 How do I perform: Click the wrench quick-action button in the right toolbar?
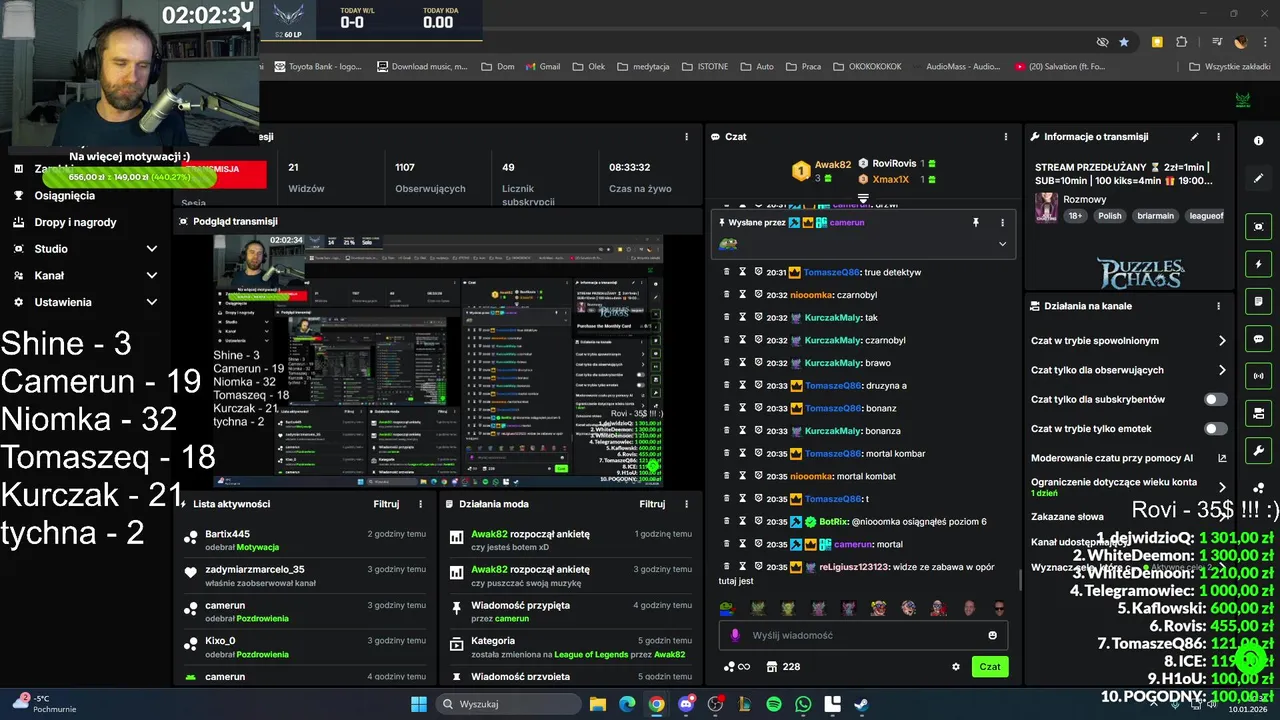(1259, 451)
